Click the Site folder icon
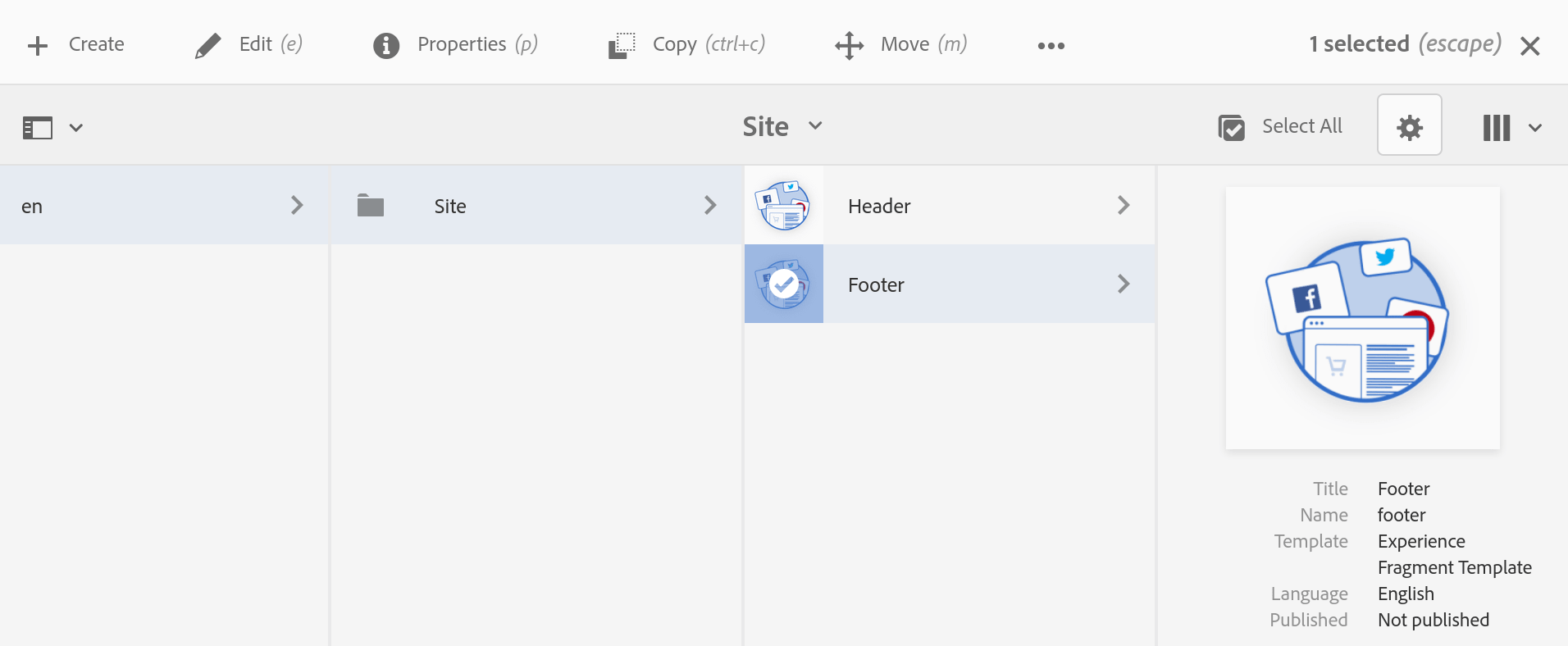The width and height of the screenshot is (1568, 646). coord(371,205)
